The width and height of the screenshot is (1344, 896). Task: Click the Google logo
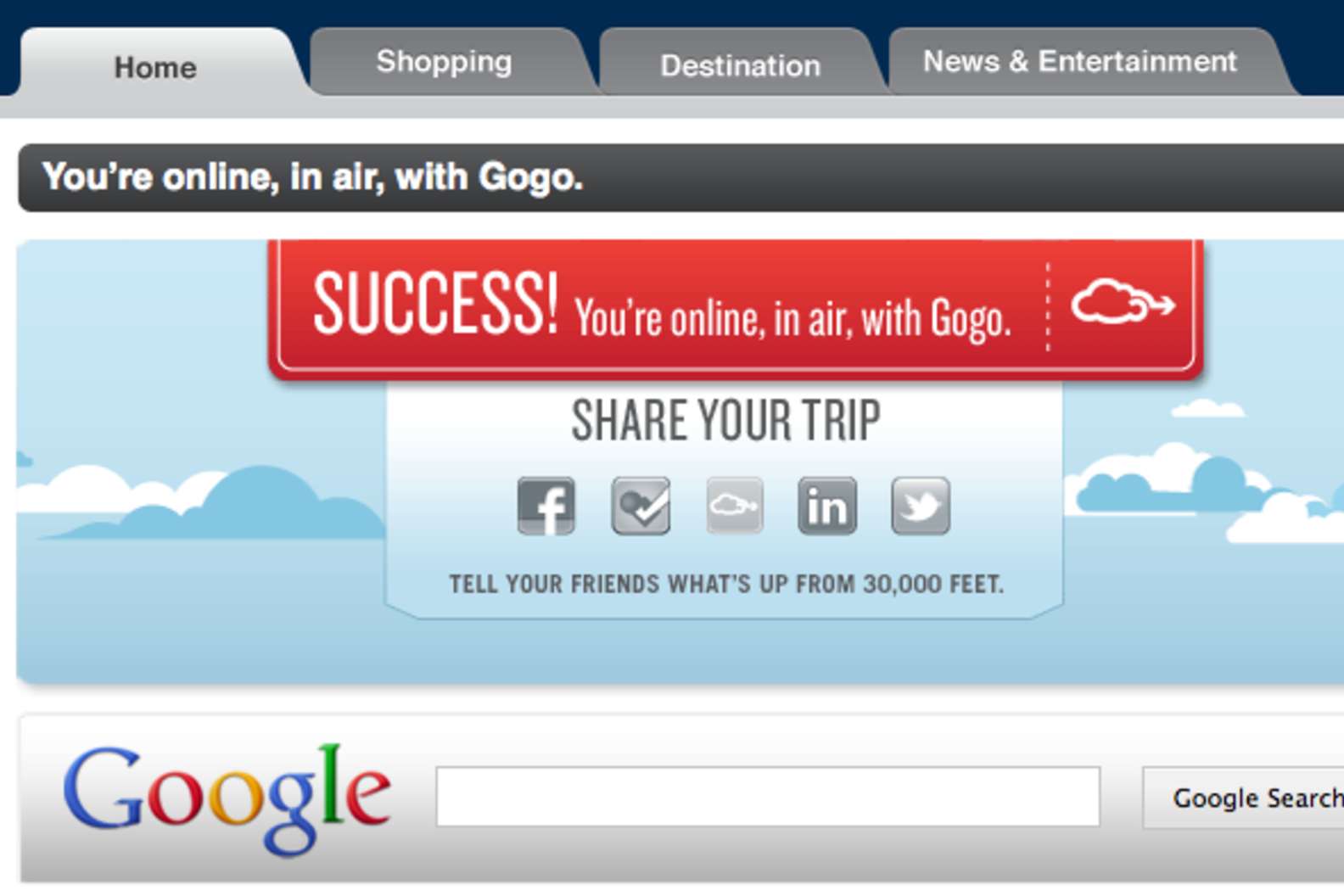[227, 798]
